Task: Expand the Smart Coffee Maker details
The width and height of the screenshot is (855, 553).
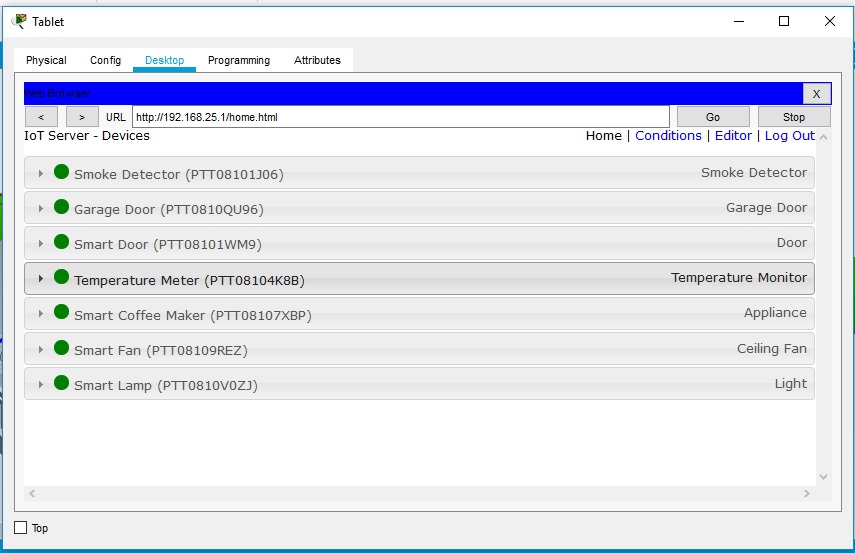Action: point(41,314)
